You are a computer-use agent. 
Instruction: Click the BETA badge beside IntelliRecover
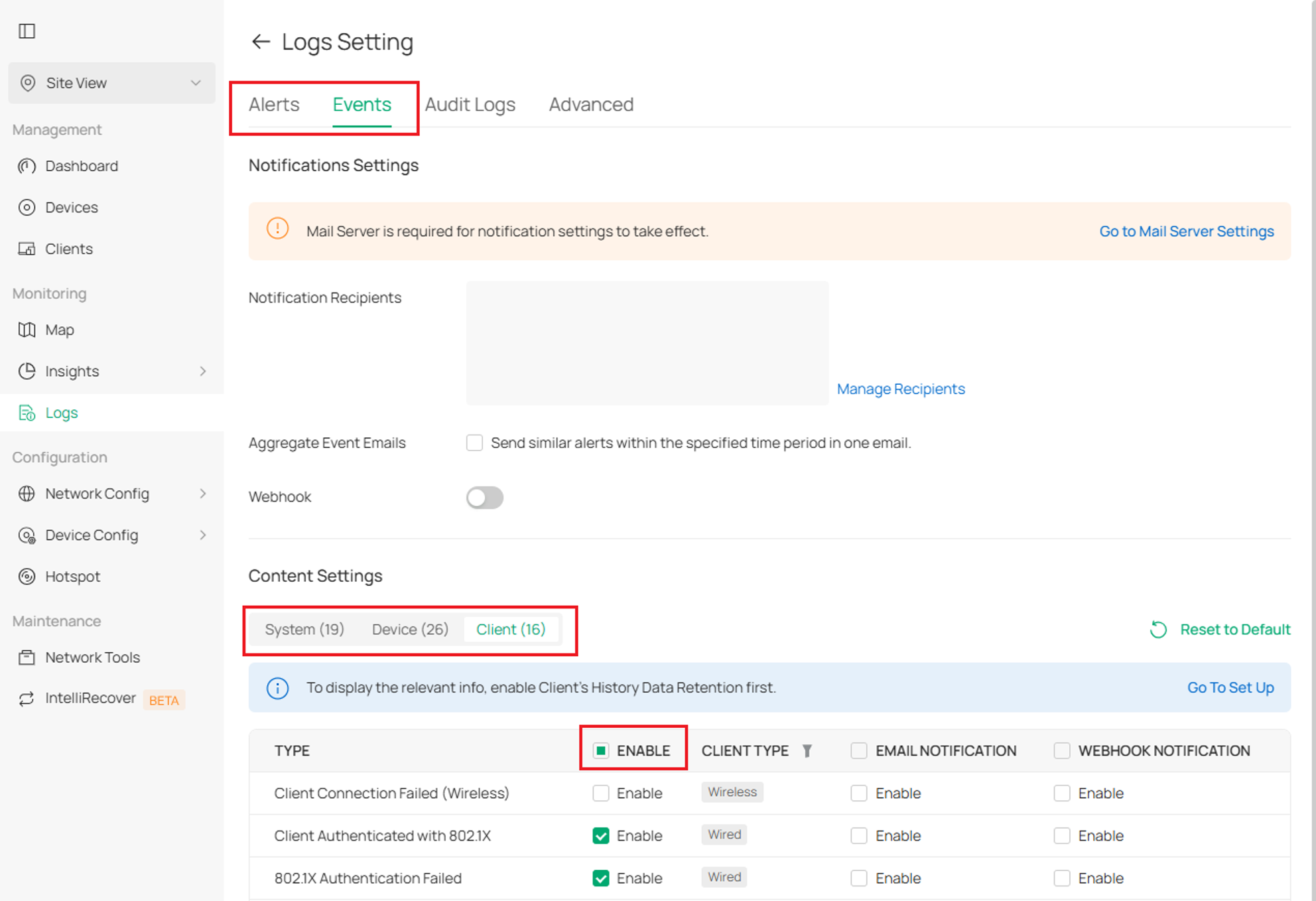tap(164, 700)
